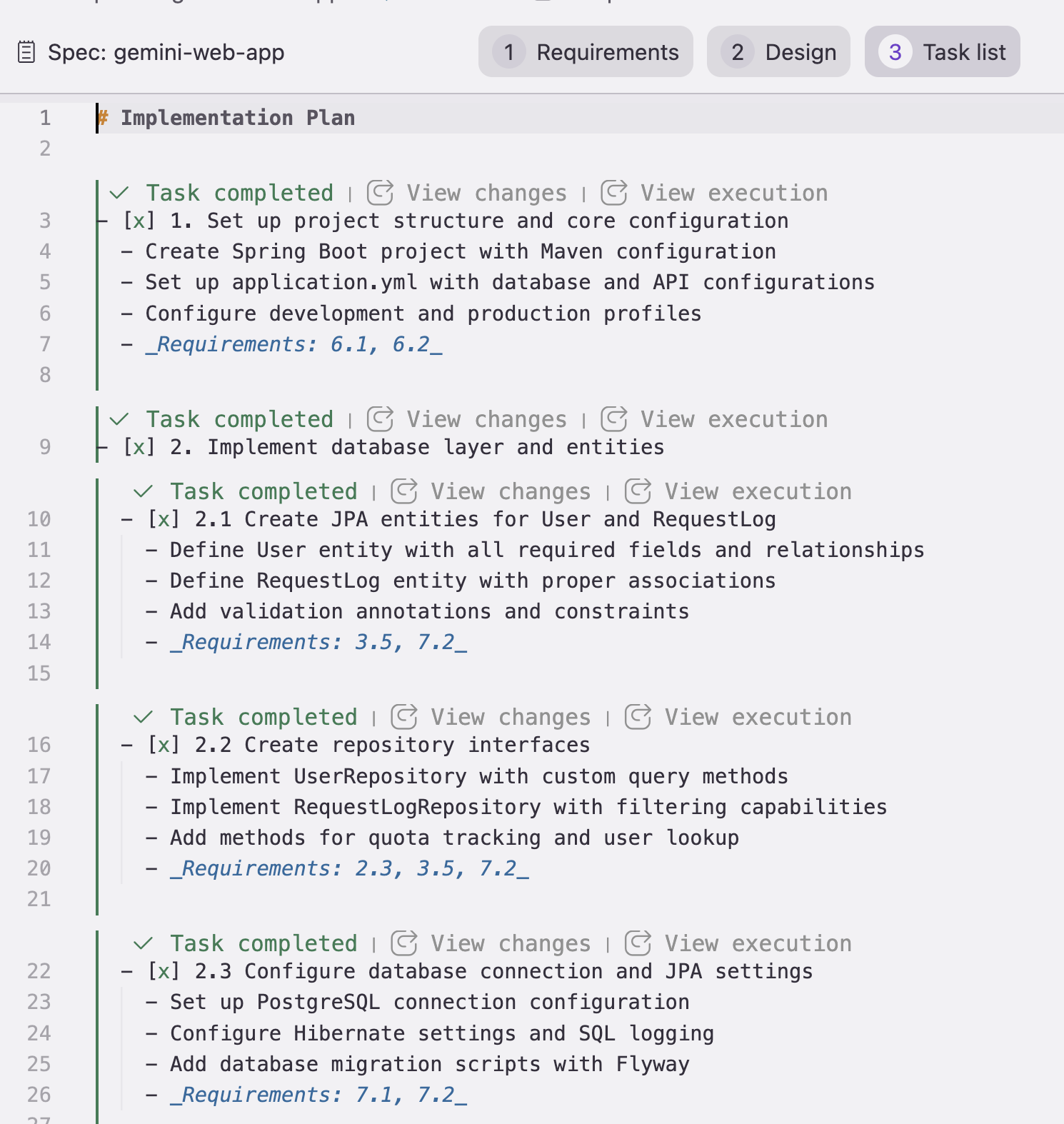Click the green checkmark above task 2.1
This screenshot has width=1064, height=1124.
[x=144, y=491]
